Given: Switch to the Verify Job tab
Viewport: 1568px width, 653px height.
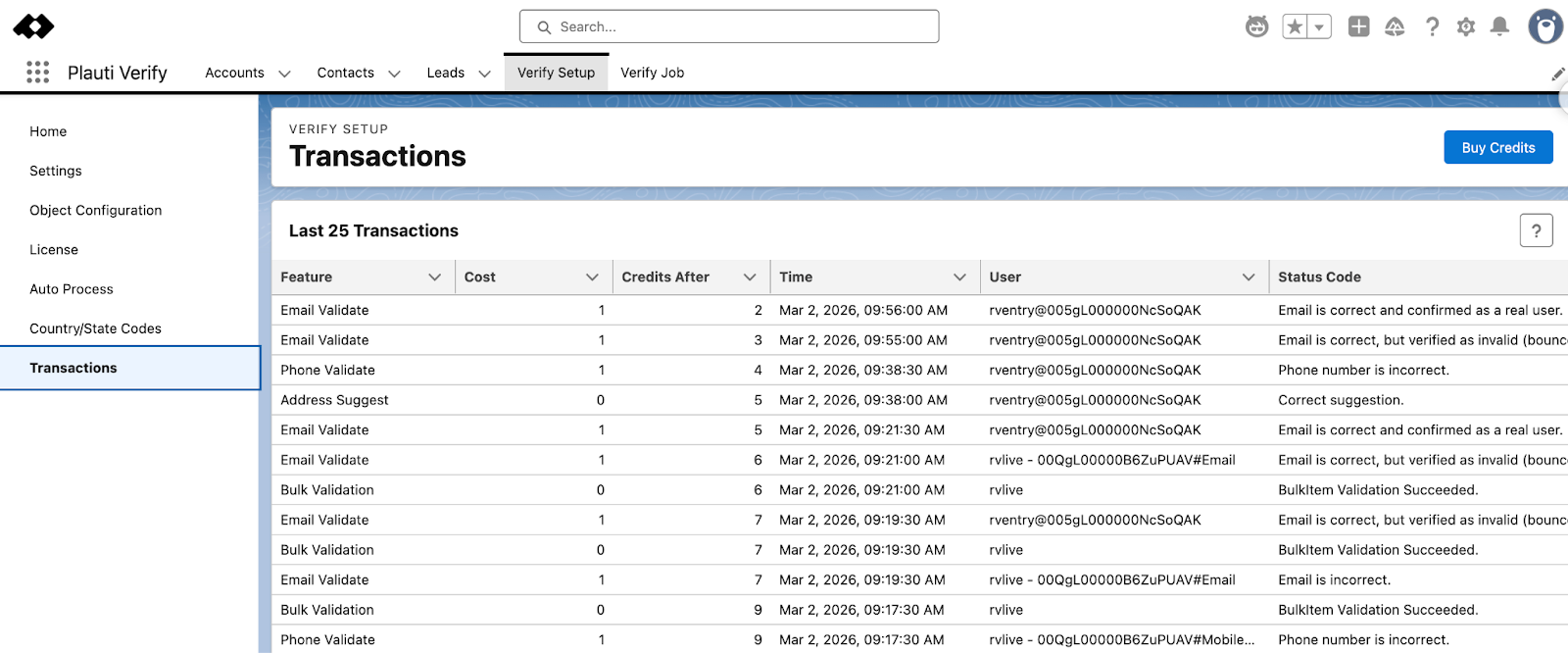Looking at the screenshot, I should (x=652, y=73).
